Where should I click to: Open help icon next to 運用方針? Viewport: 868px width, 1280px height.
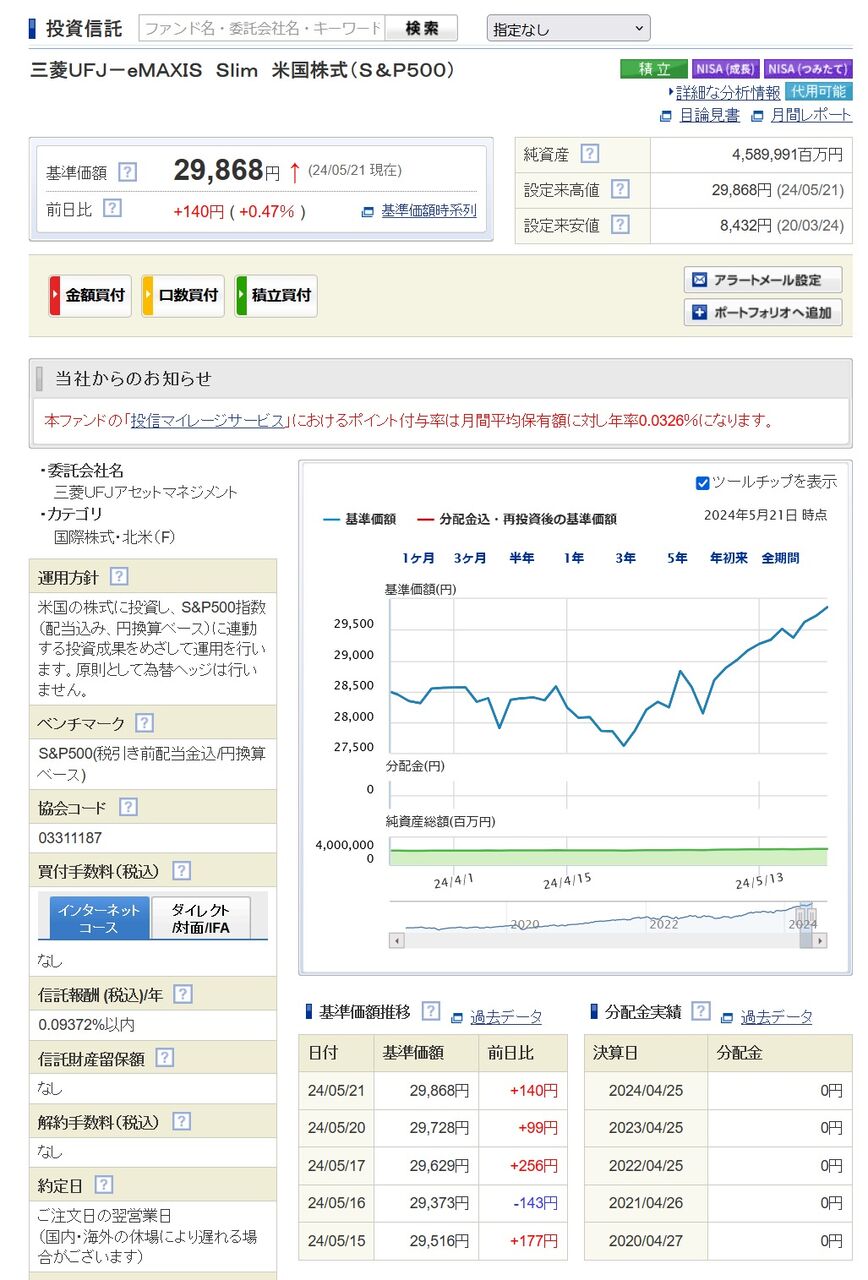[x=119, y=576]
